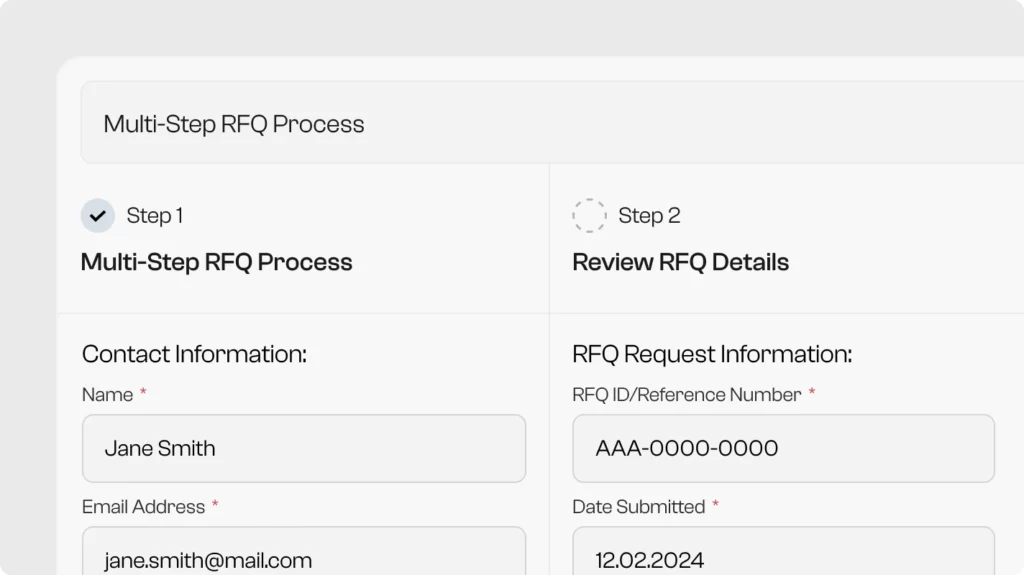Select the Step 2 label text
The image size is (1024, 575).
pos(649,216)
